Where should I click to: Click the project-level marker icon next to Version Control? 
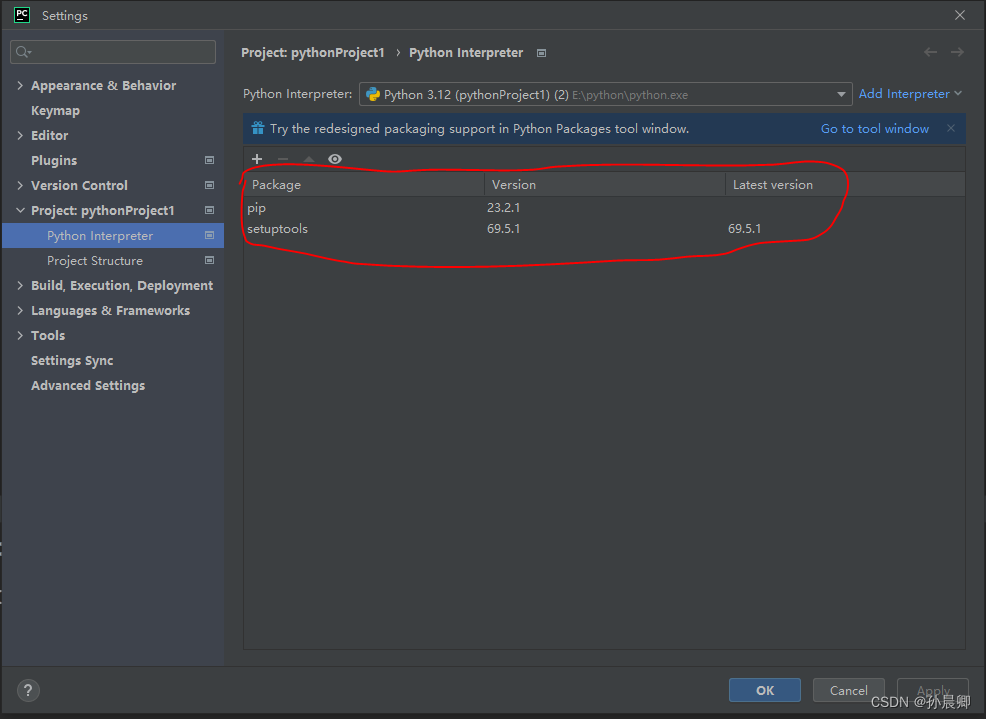(x=209, y=186)
